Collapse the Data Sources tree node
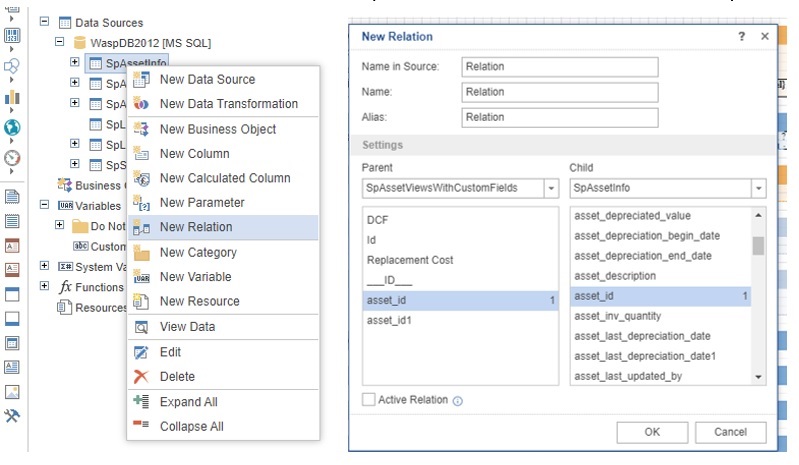Screen dimensions: 799x465 (43, 22)
